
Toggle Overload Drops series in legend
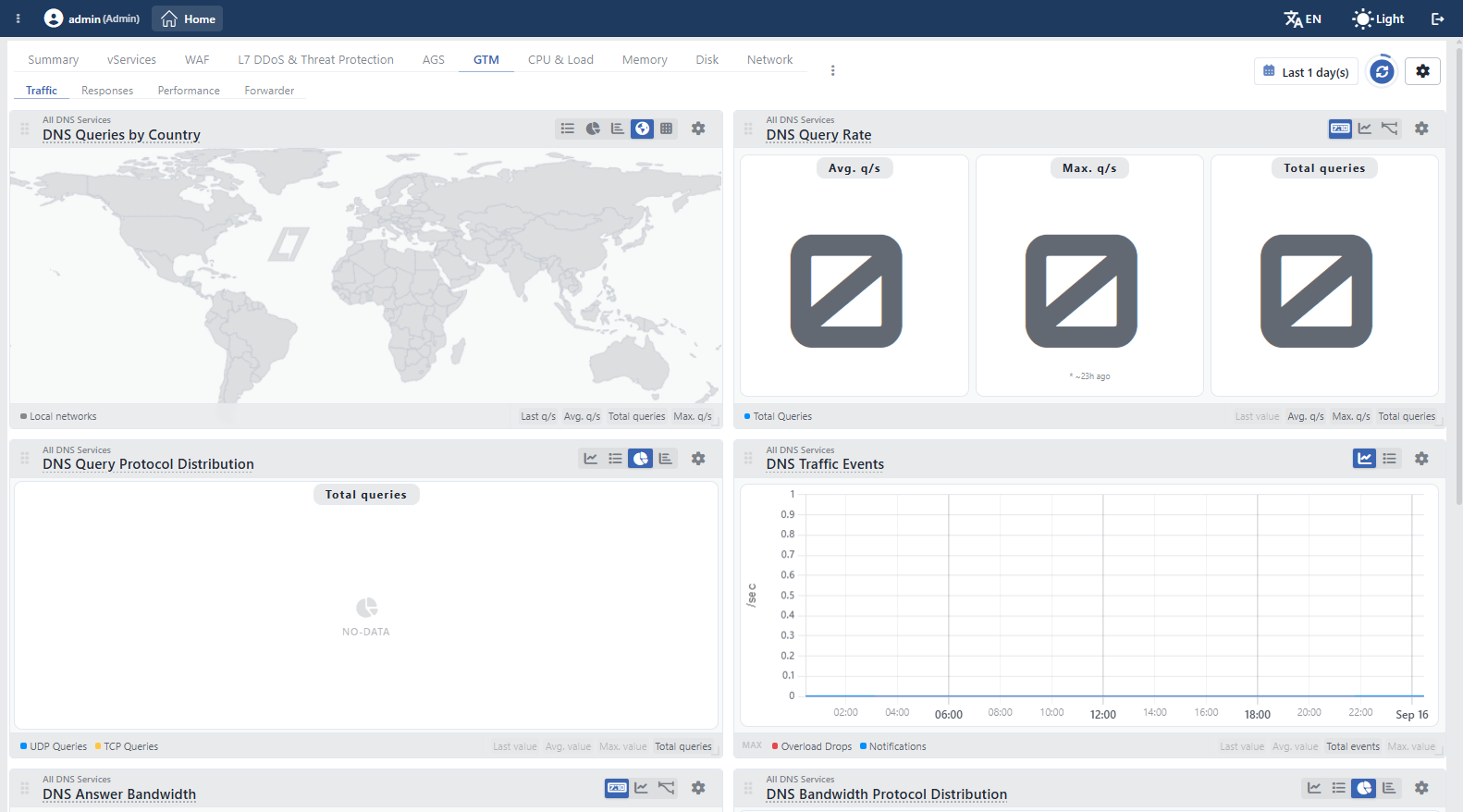click(812, 746)
